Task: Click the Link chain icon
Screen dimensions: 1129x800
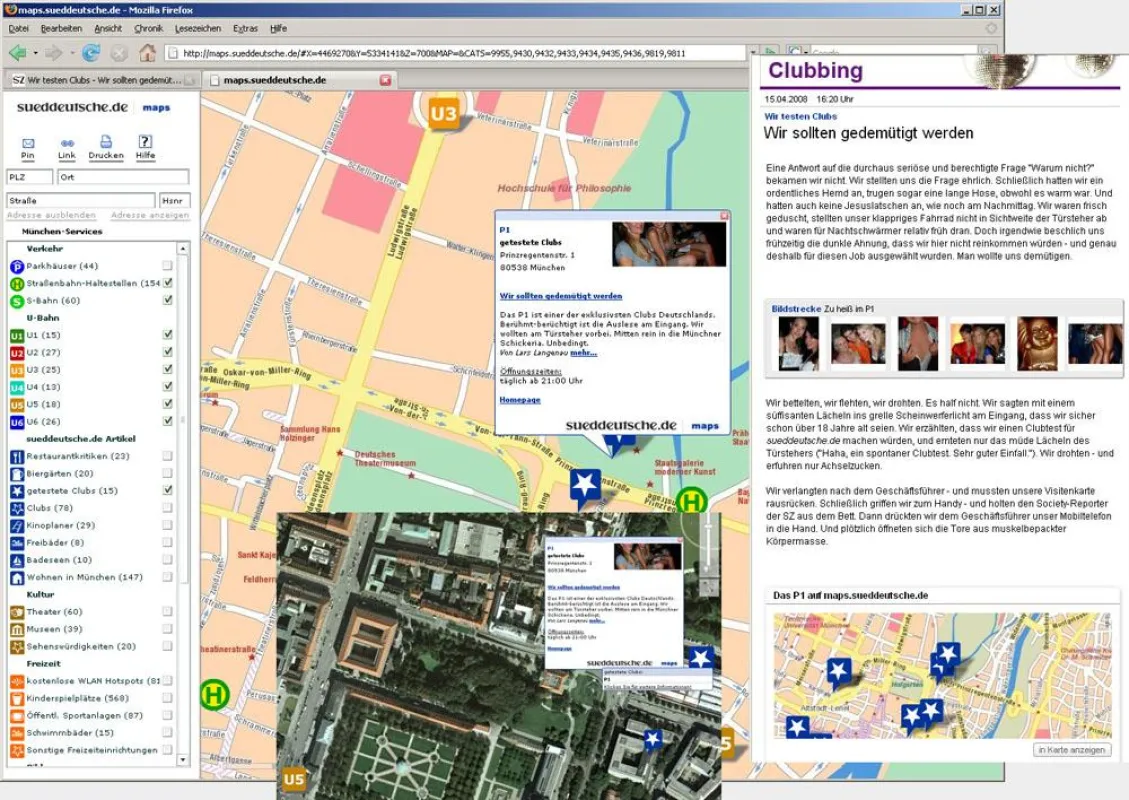Action: coord(67,143)
